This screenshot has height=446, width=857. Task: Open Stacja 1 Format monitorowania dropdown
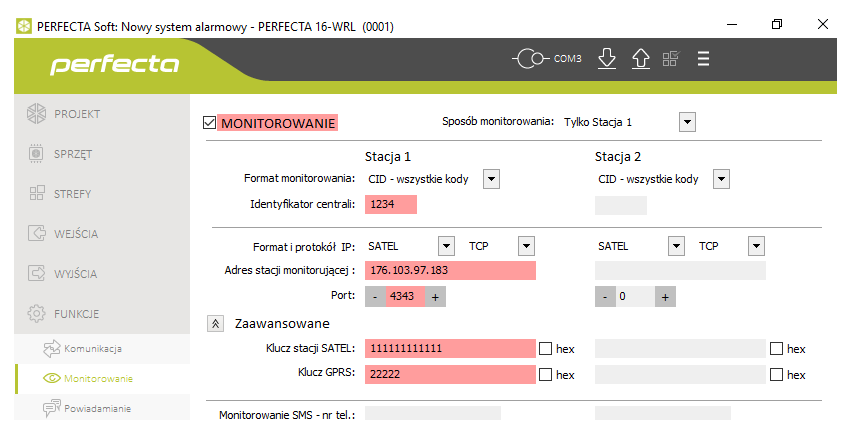click(491, 179)
